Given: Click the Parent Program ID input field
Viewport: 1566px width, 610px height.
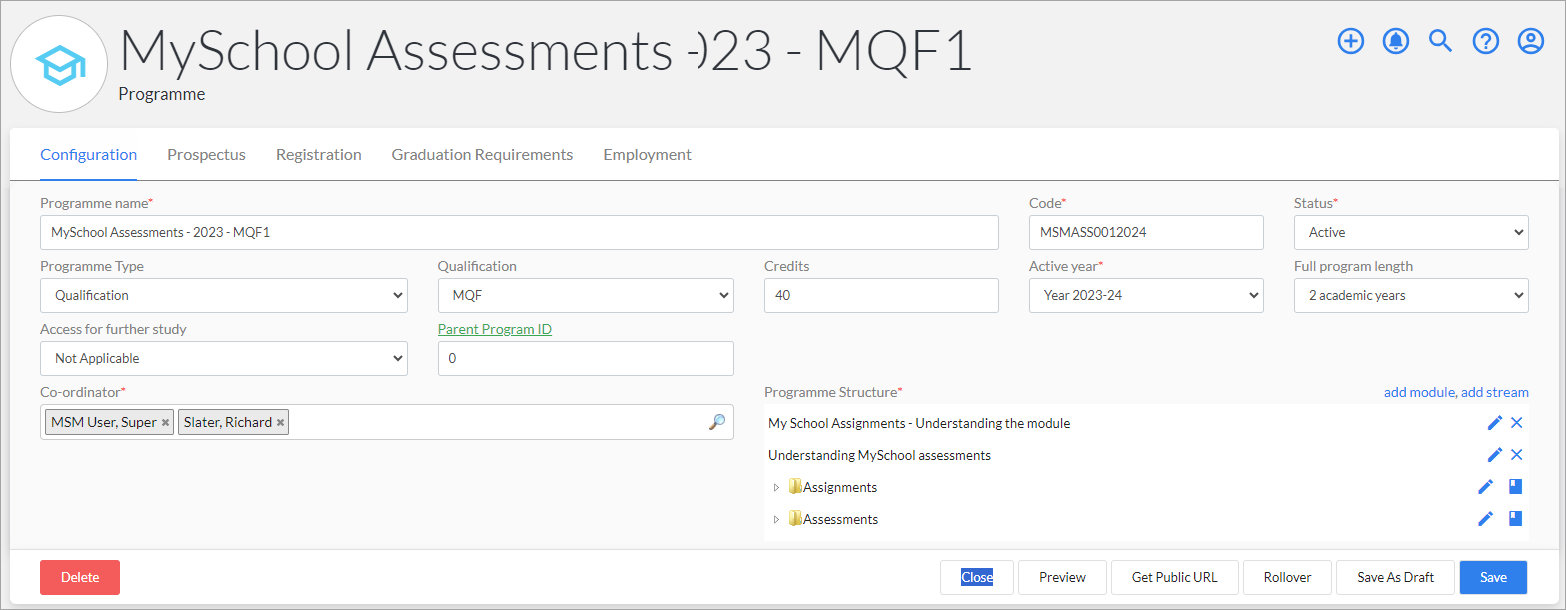Looking at the screenshot, I should click(x=586, y=358).
